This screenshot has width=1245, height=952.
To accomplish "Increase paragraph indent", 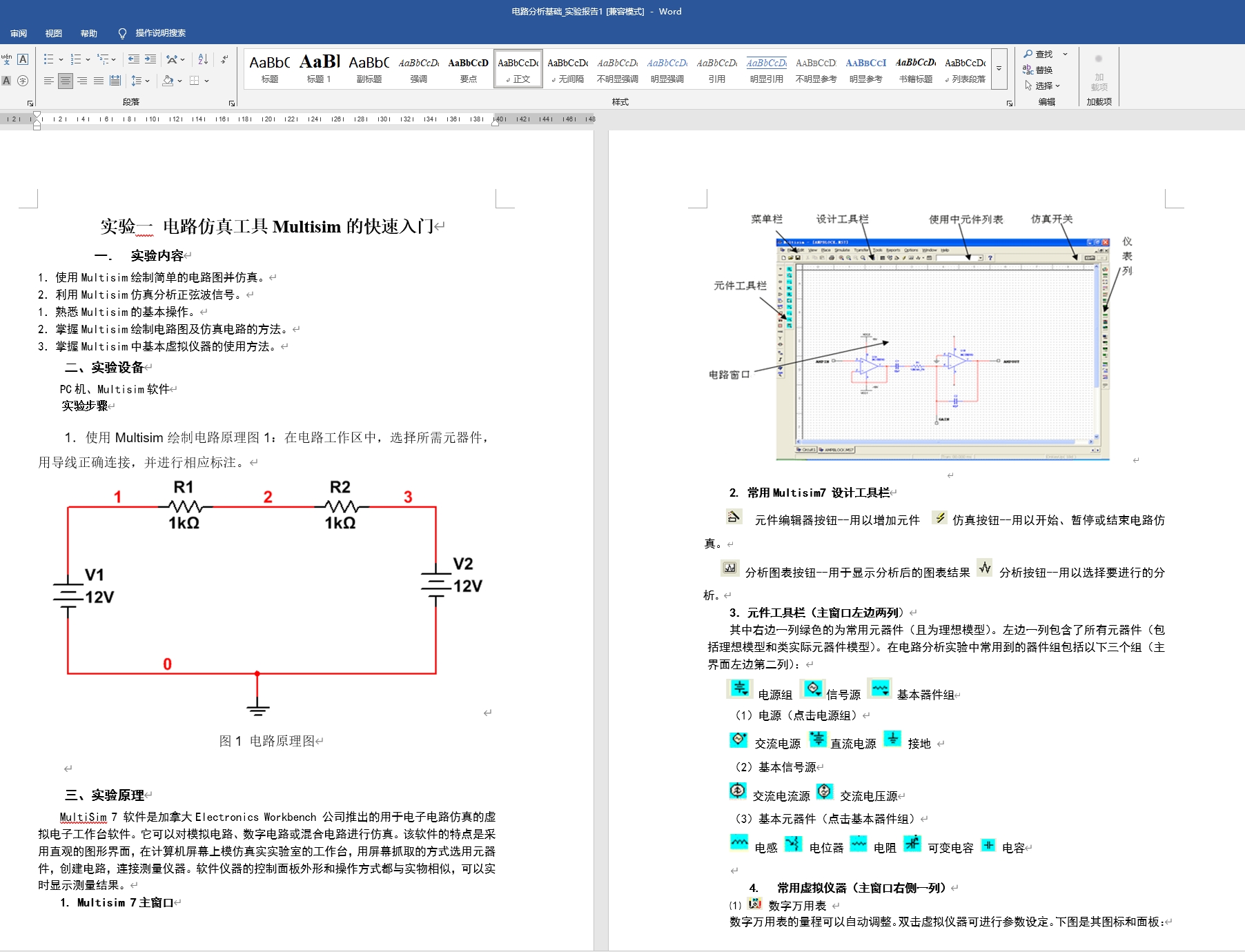I will click(150, 59).
